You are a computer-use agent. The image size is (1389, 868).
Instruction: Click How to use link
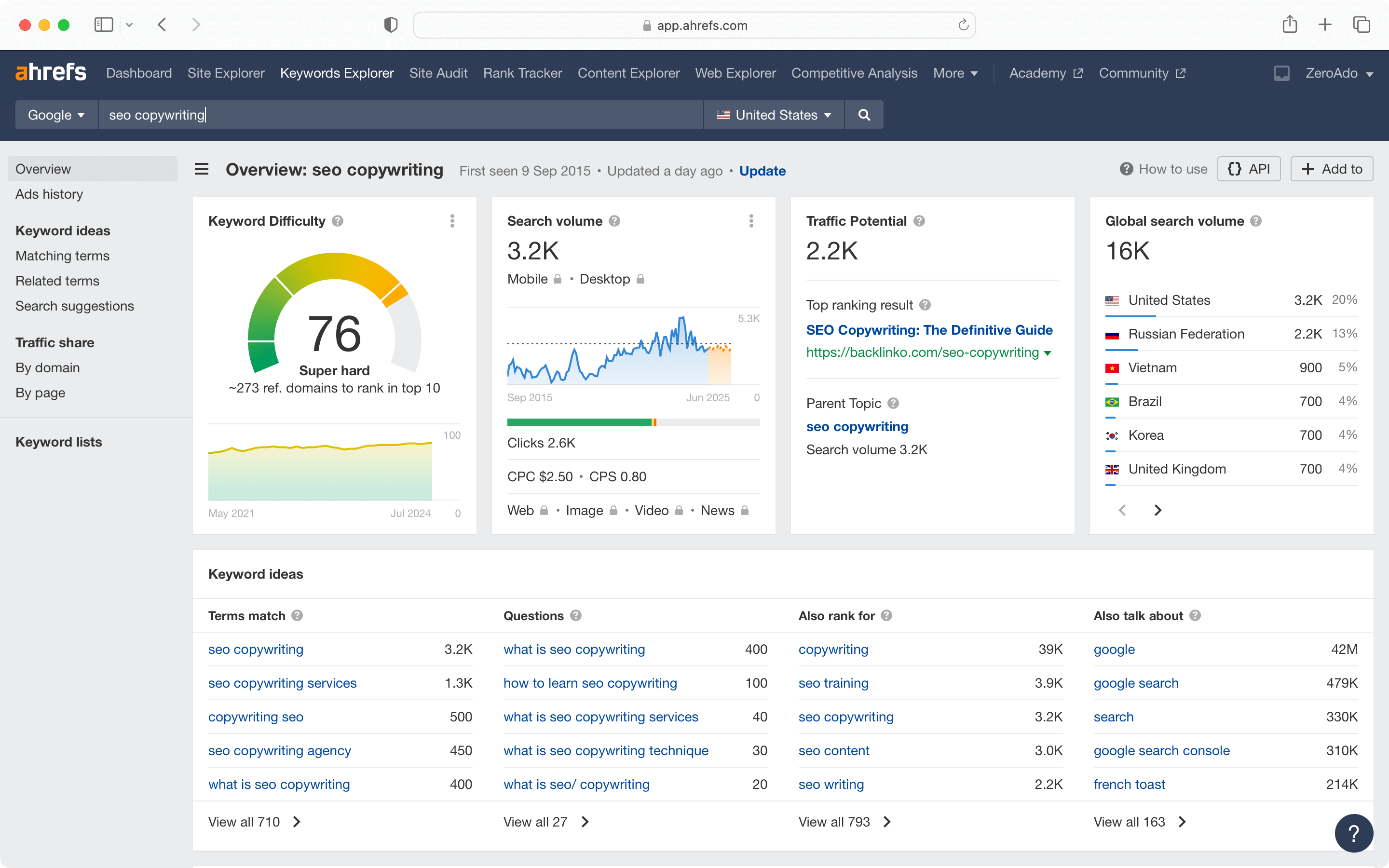(1163, 169)
